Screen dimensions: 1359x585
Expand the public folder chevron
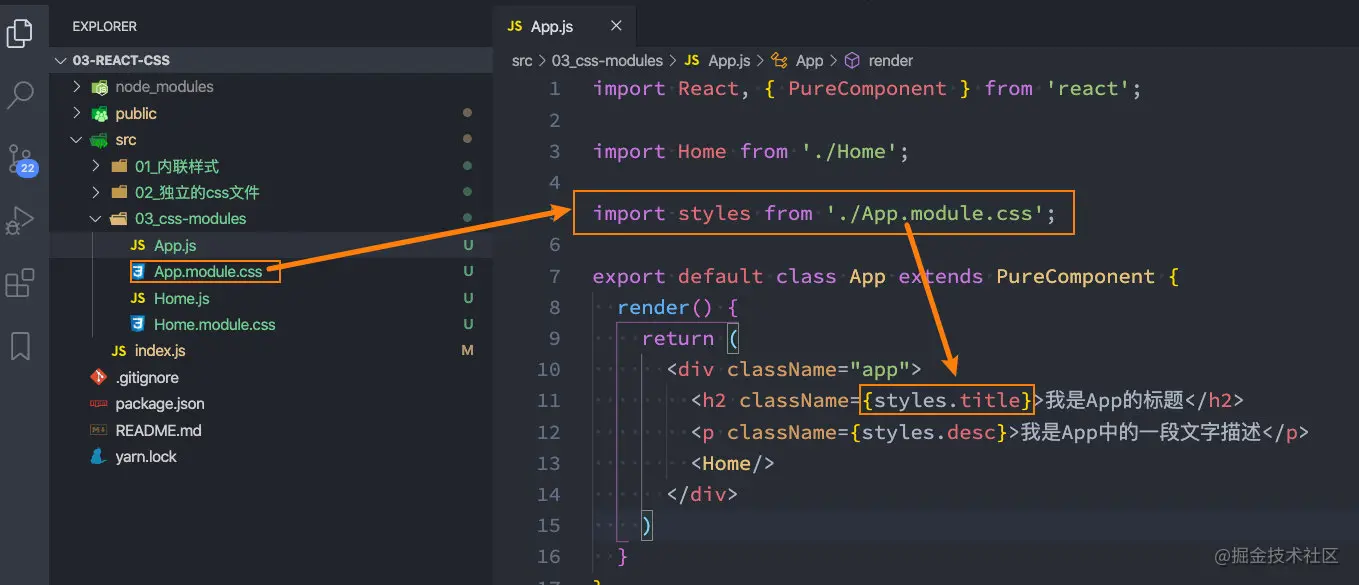77,114
